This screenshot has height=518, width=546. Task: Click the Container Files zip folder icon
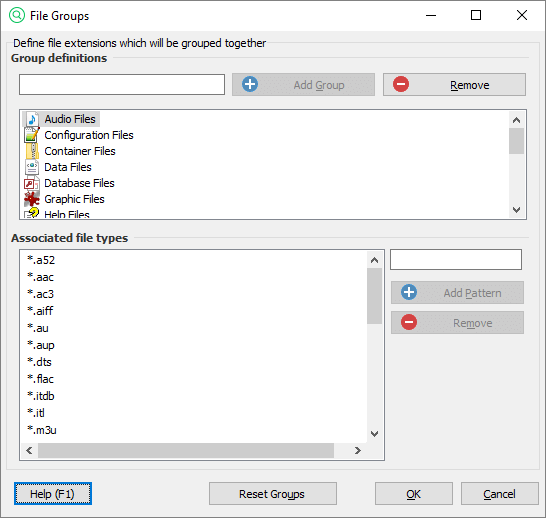32,151
